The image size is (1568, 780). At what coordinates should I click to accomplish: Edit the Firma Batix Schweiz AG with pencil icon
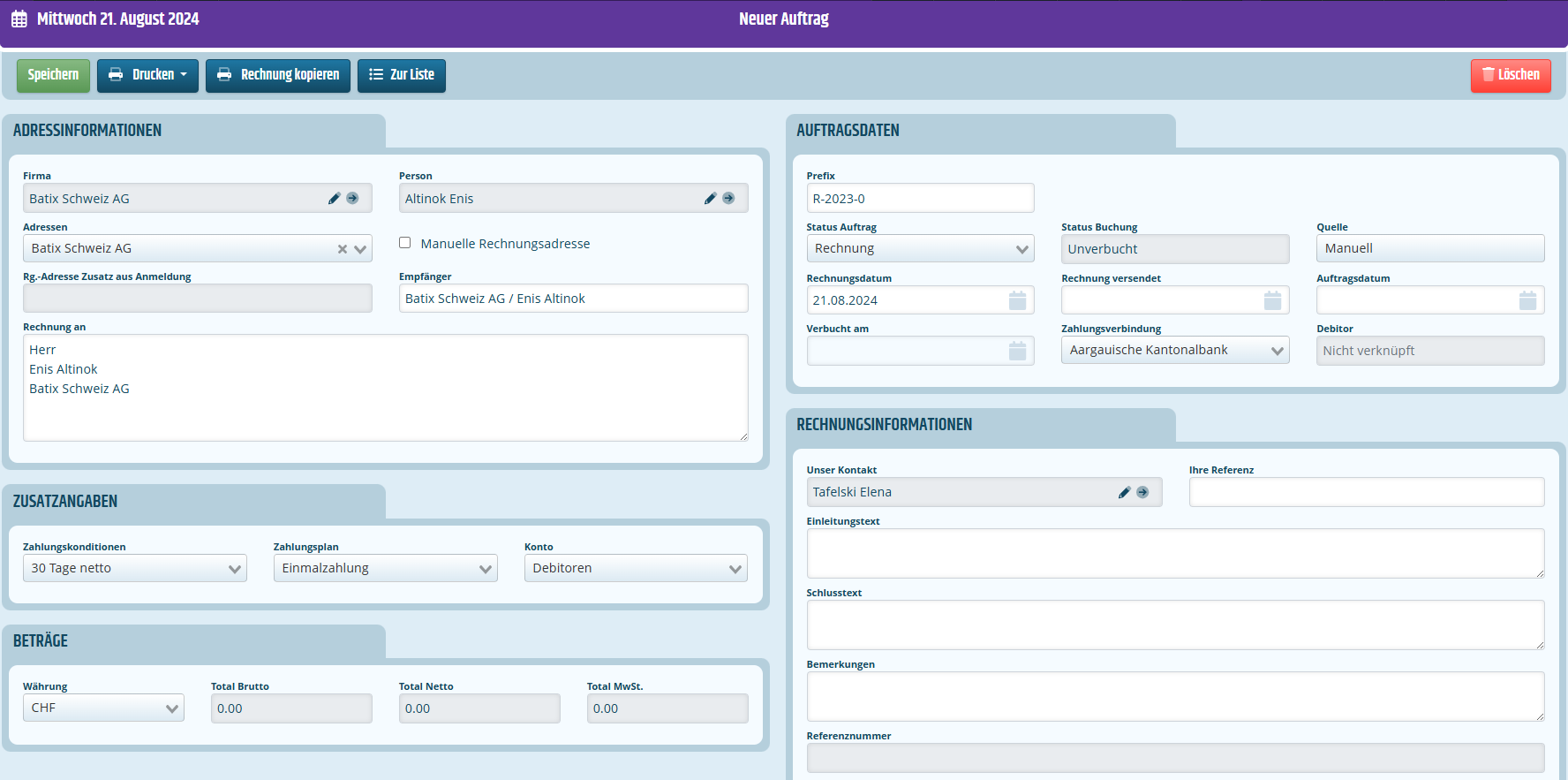pyautogui.click(x=334, y=199)
